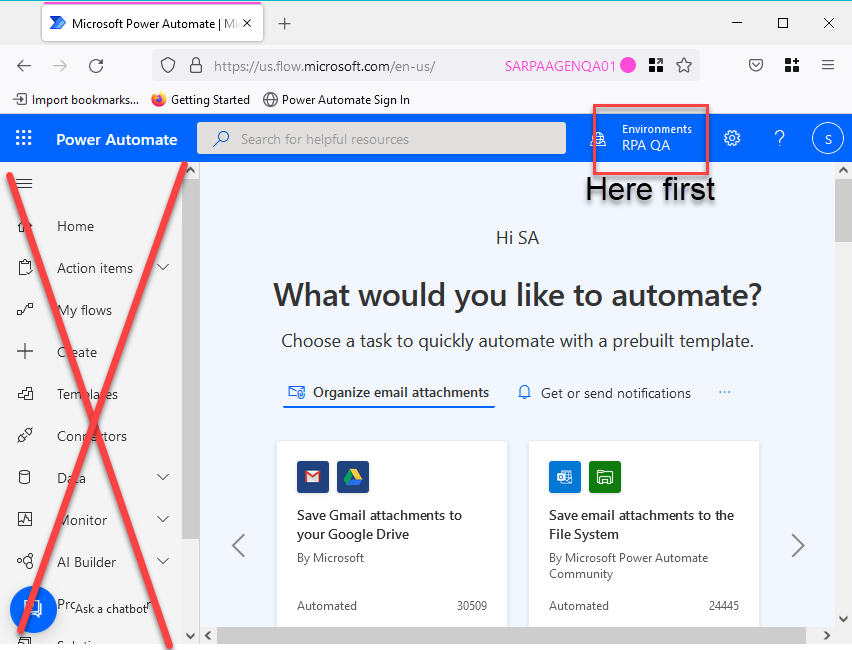The image size is (852, 650).
Task: Save page to Pocket
Action: (x=756, y=66)
